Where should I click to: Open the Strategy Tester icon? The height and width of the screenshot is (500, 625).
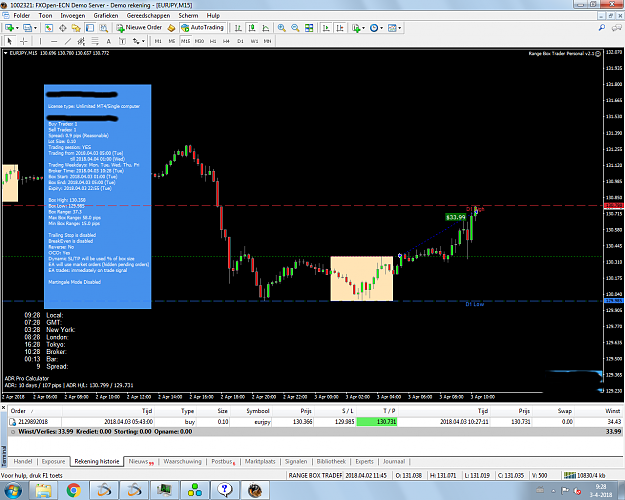104,28
